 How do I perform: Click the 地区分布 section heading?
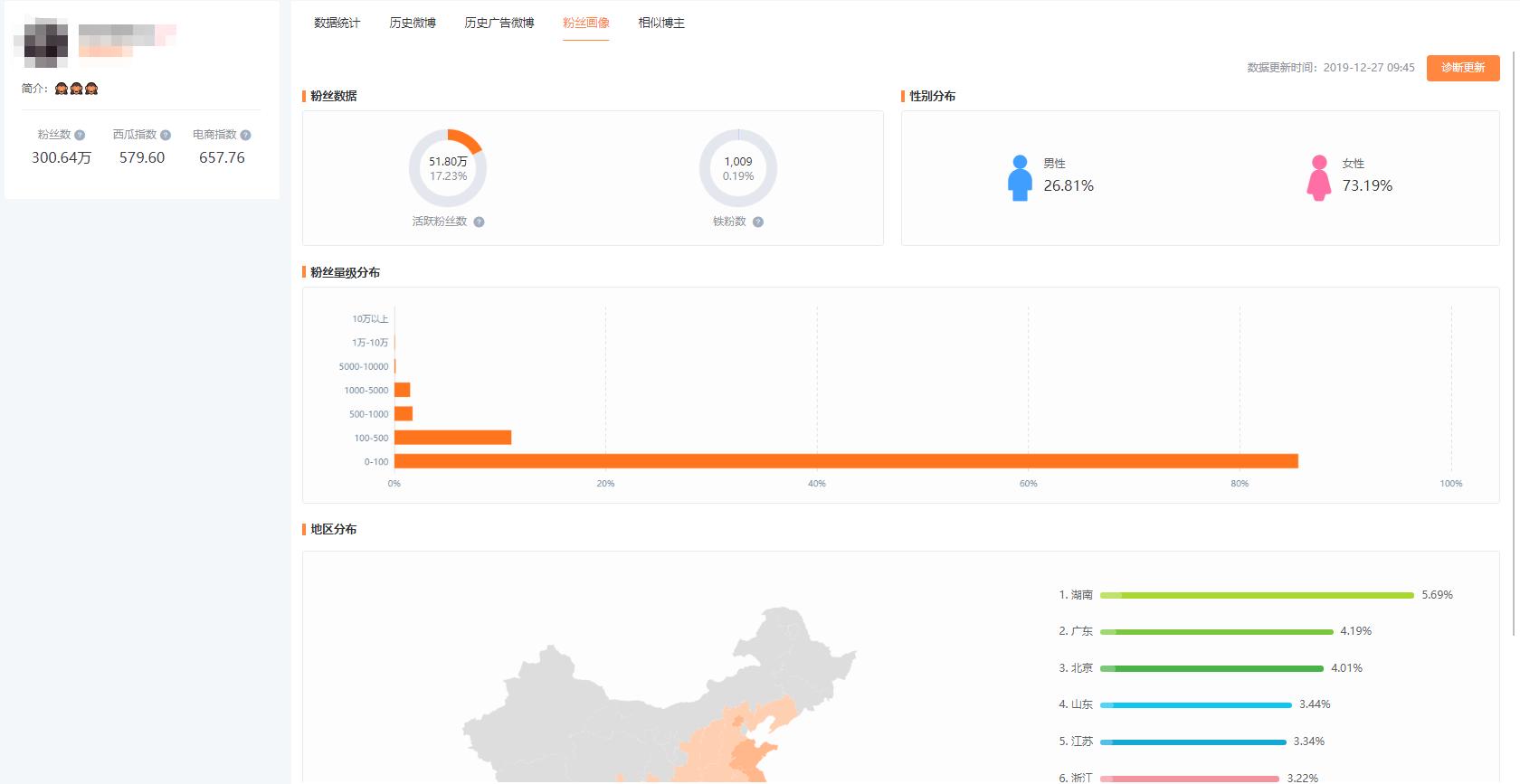coord(333,529)
